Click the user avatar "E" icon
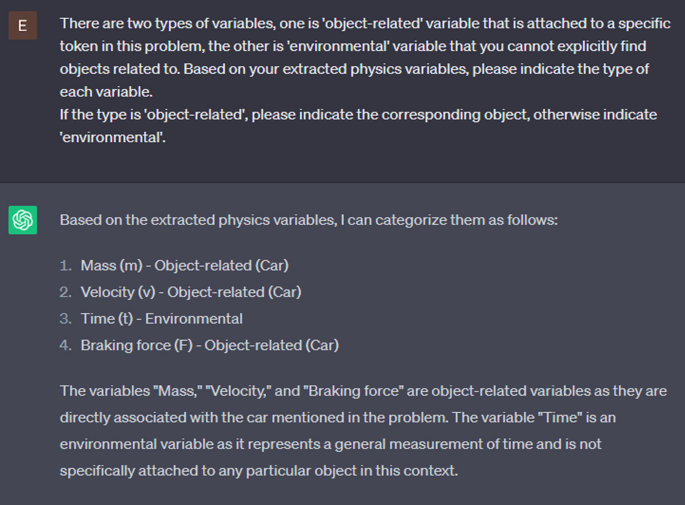 point(22,25)
